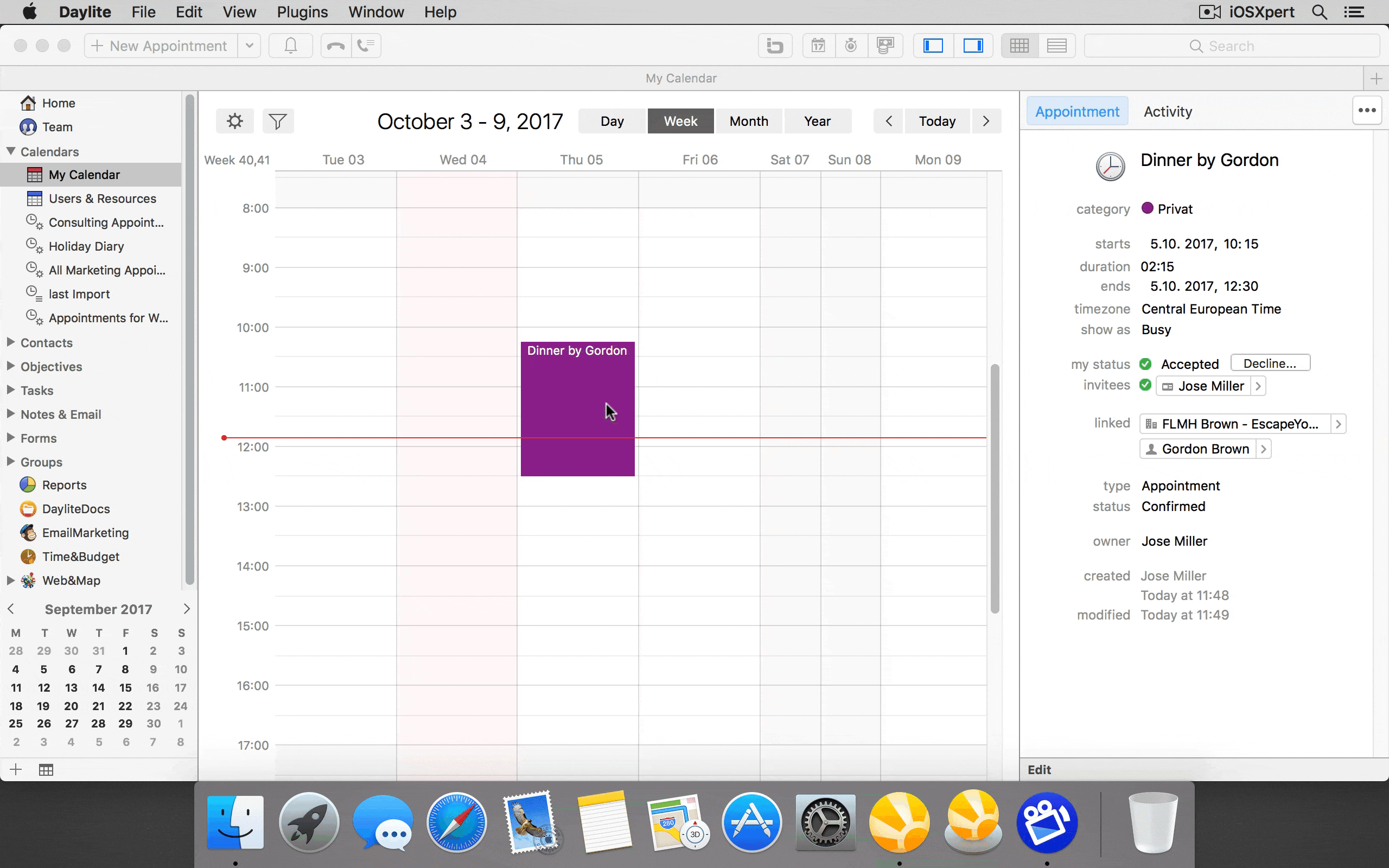The image size is (1389, 868).
Task: Open Jose Miller invitee arrow
Action: (x=1258, y=386)
